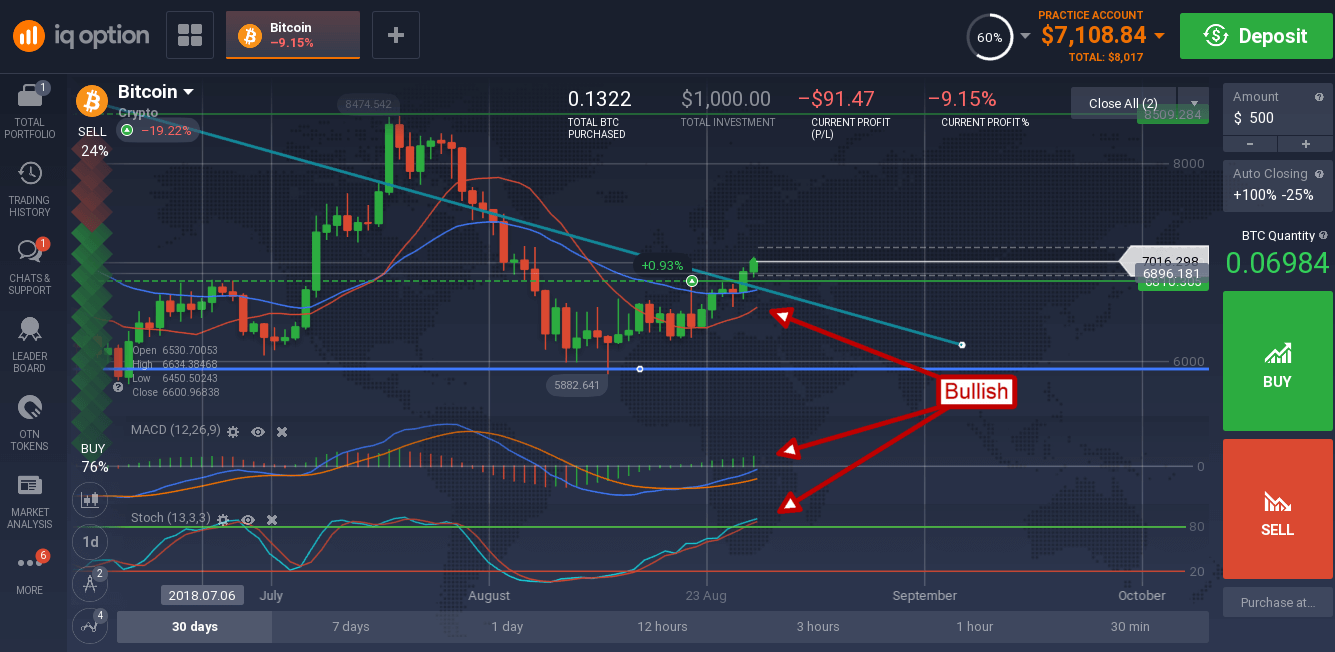Image resolution: width=1335 pixels, height=652 pixels.
Task: Click the green Deposit button
Action: [x=1255, y=36]
